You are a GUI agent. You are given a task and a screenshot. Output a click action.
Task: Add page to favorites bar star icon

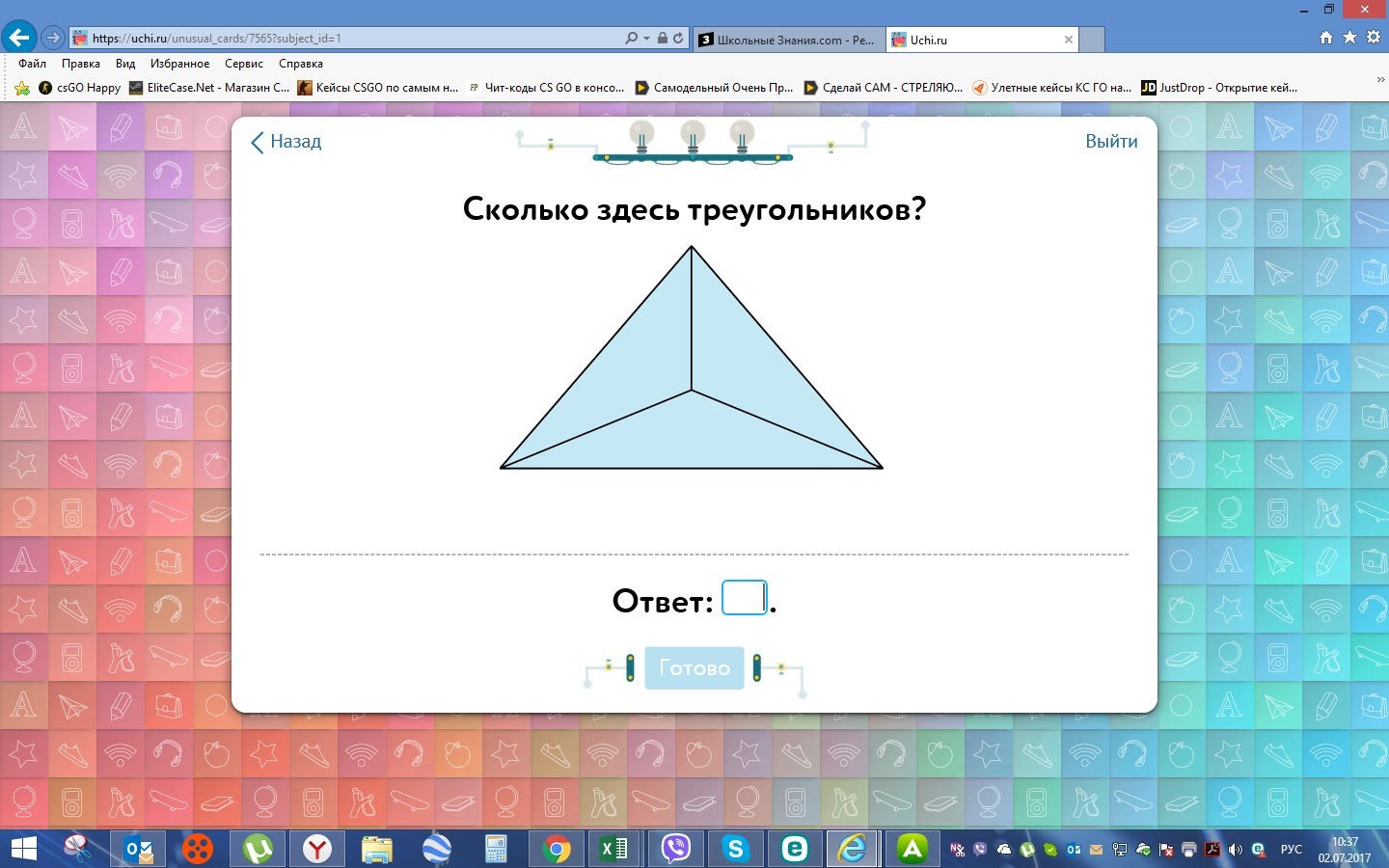coord(22,88)
